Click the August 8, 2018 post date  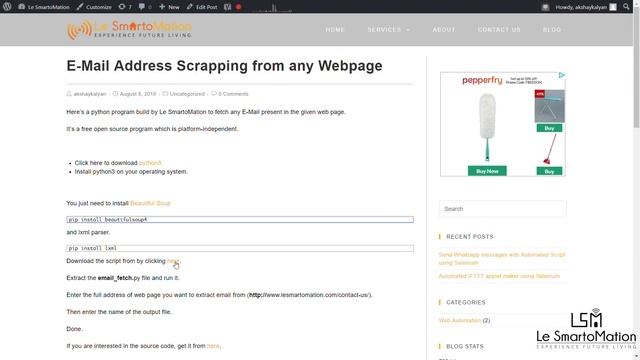138,94
